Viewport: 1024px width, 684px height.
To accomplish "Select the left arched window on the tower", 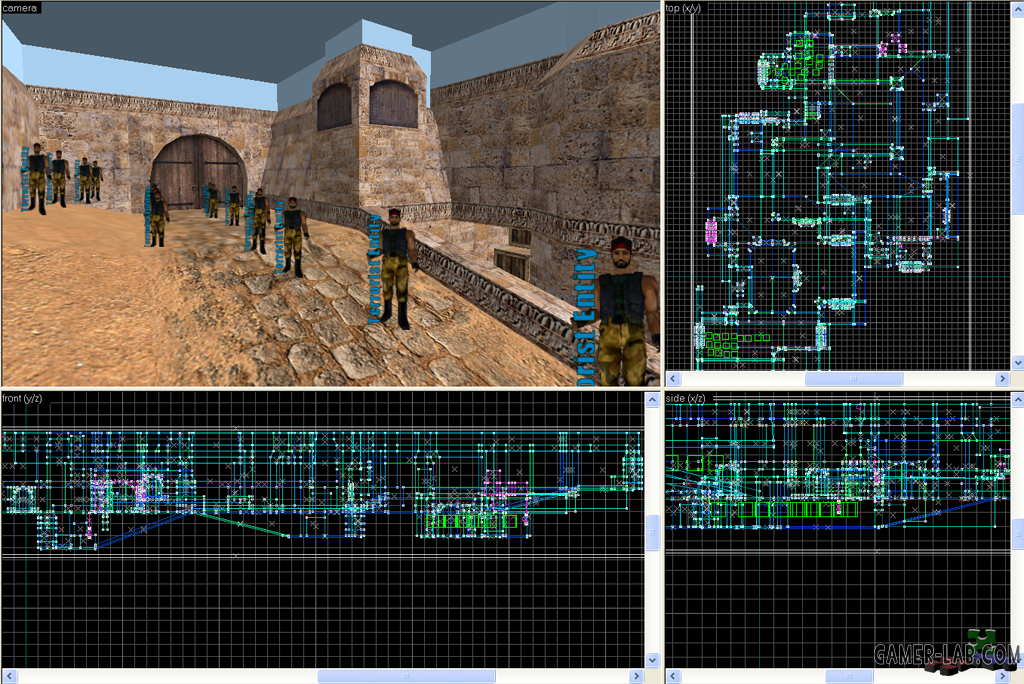I will click(334, 106).
